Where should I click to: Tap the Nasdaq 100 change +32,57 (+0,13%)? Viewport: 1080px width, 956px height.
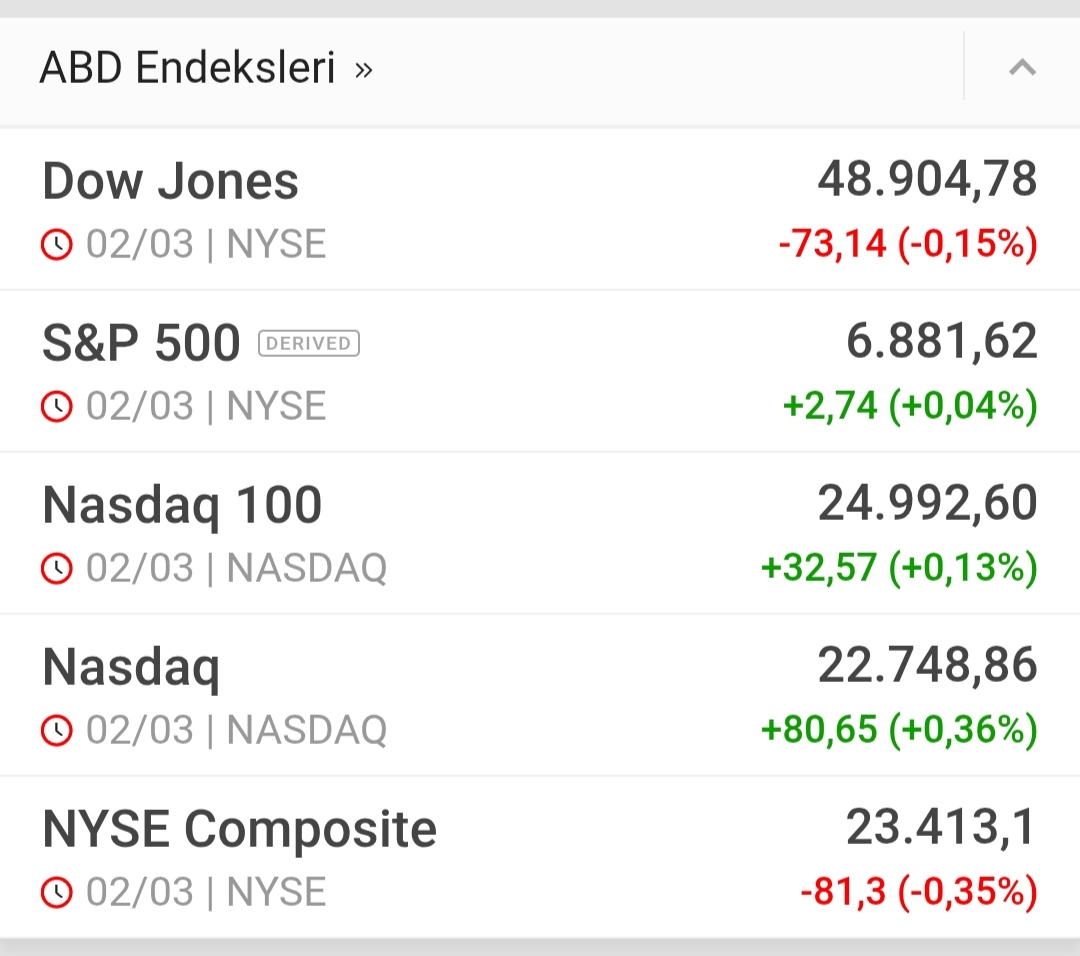coord(899,568)
